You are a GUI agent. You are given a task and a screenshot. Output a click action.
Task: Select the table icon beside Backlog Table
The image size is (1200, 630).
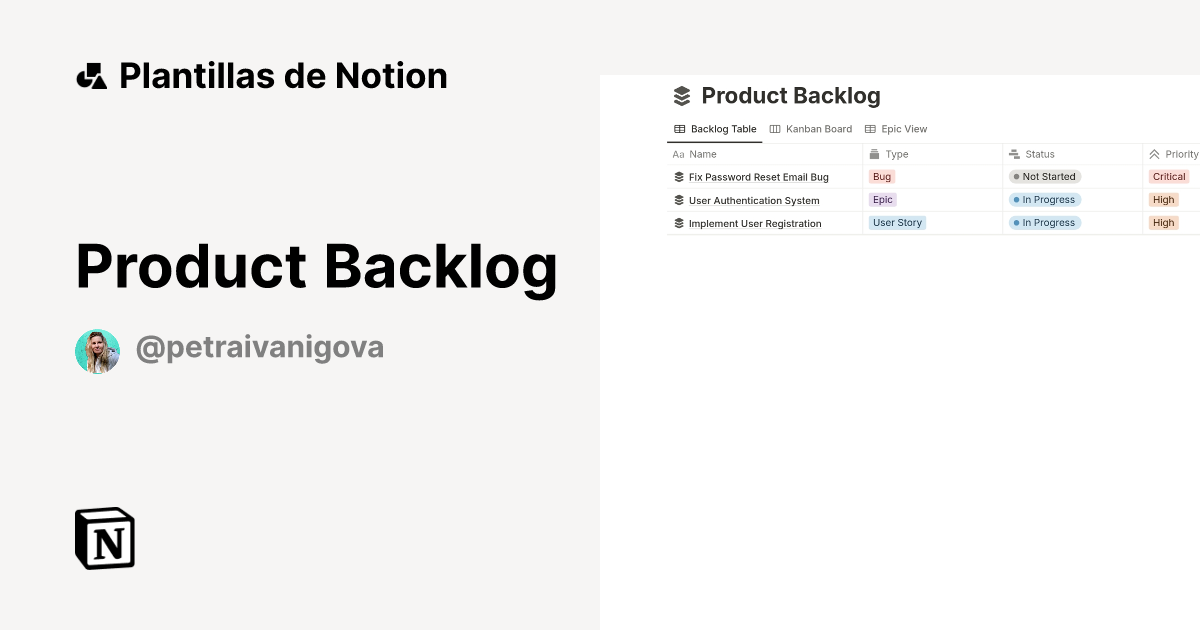678,128
